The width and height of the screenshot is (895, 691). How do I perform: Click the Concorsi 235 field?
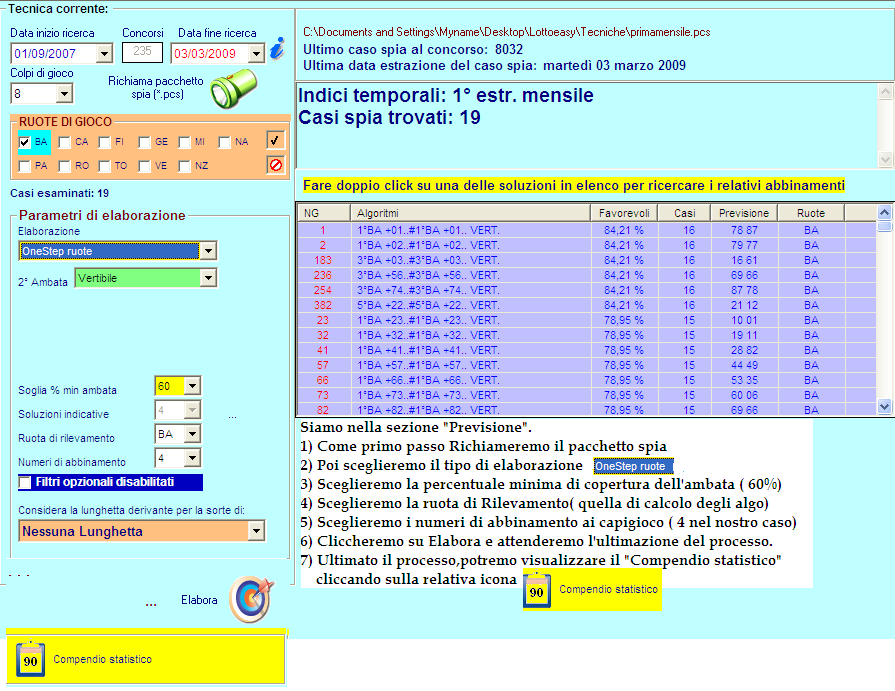tap(142, 52)
